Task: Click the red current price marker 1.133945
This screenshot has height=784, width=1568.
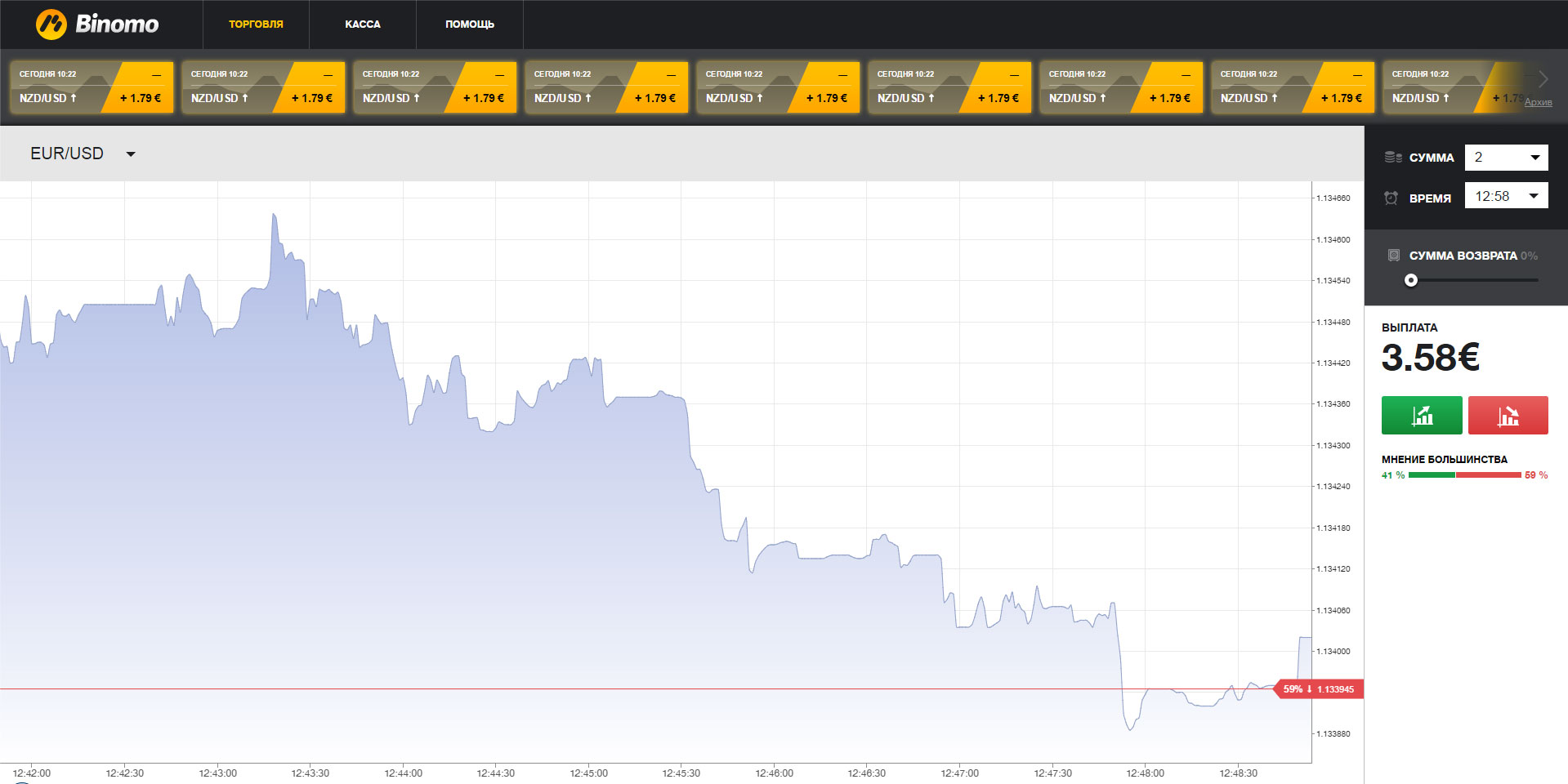Action: coord(1320,689)
